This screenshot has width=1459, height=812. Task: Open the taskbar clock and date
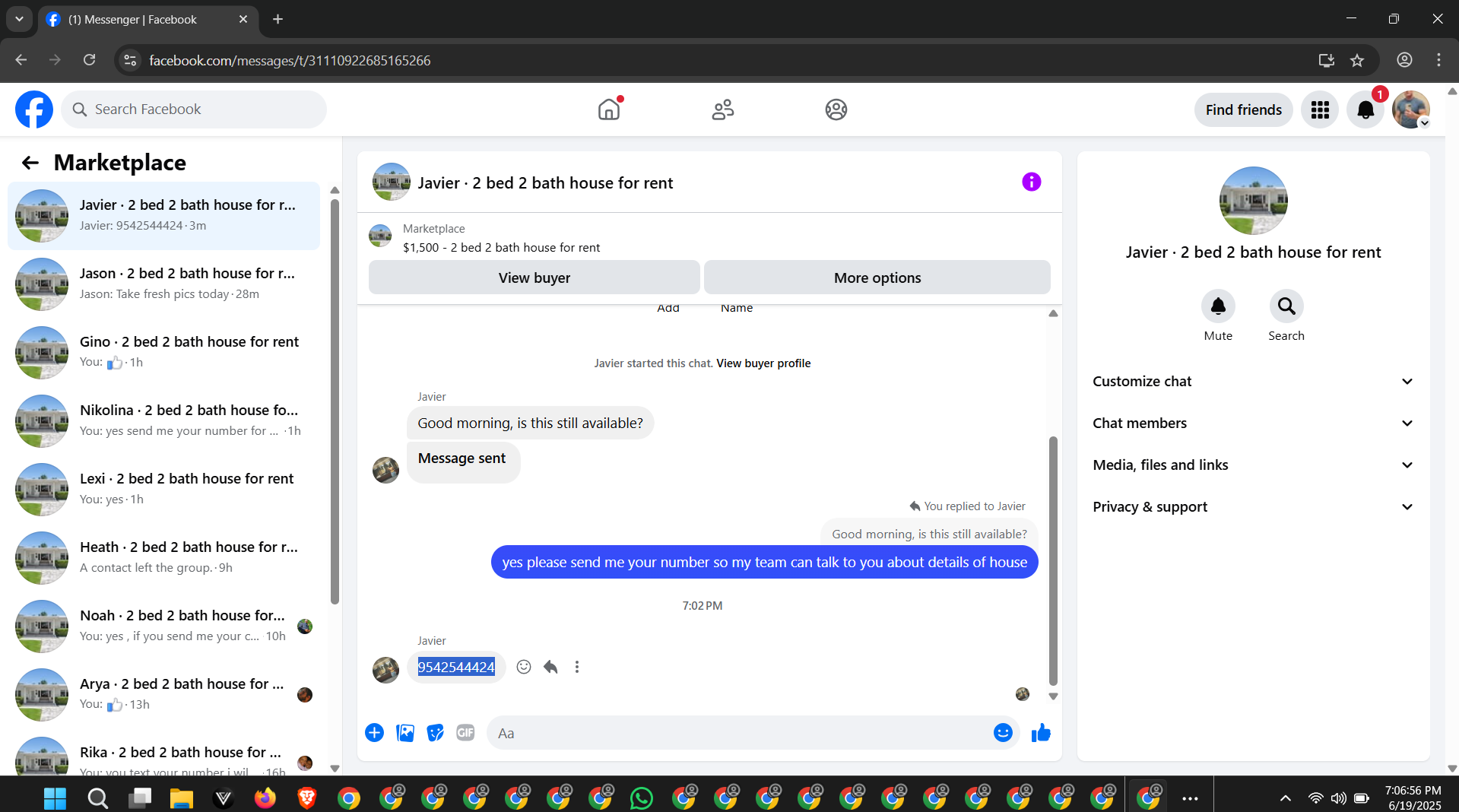tap(1413, 798)
